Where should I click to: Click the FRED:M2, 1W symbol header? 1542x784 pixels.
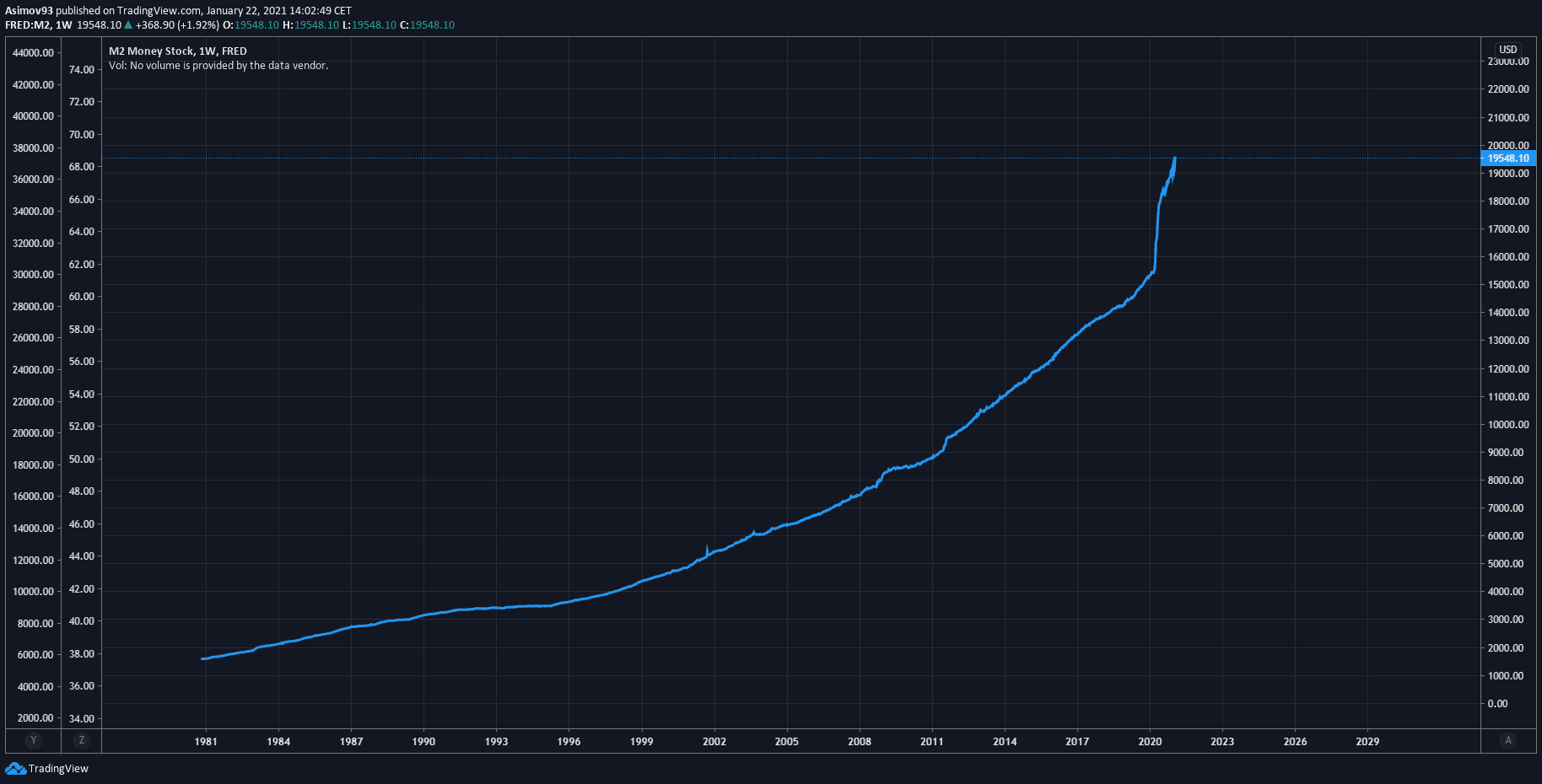(39, 25)
